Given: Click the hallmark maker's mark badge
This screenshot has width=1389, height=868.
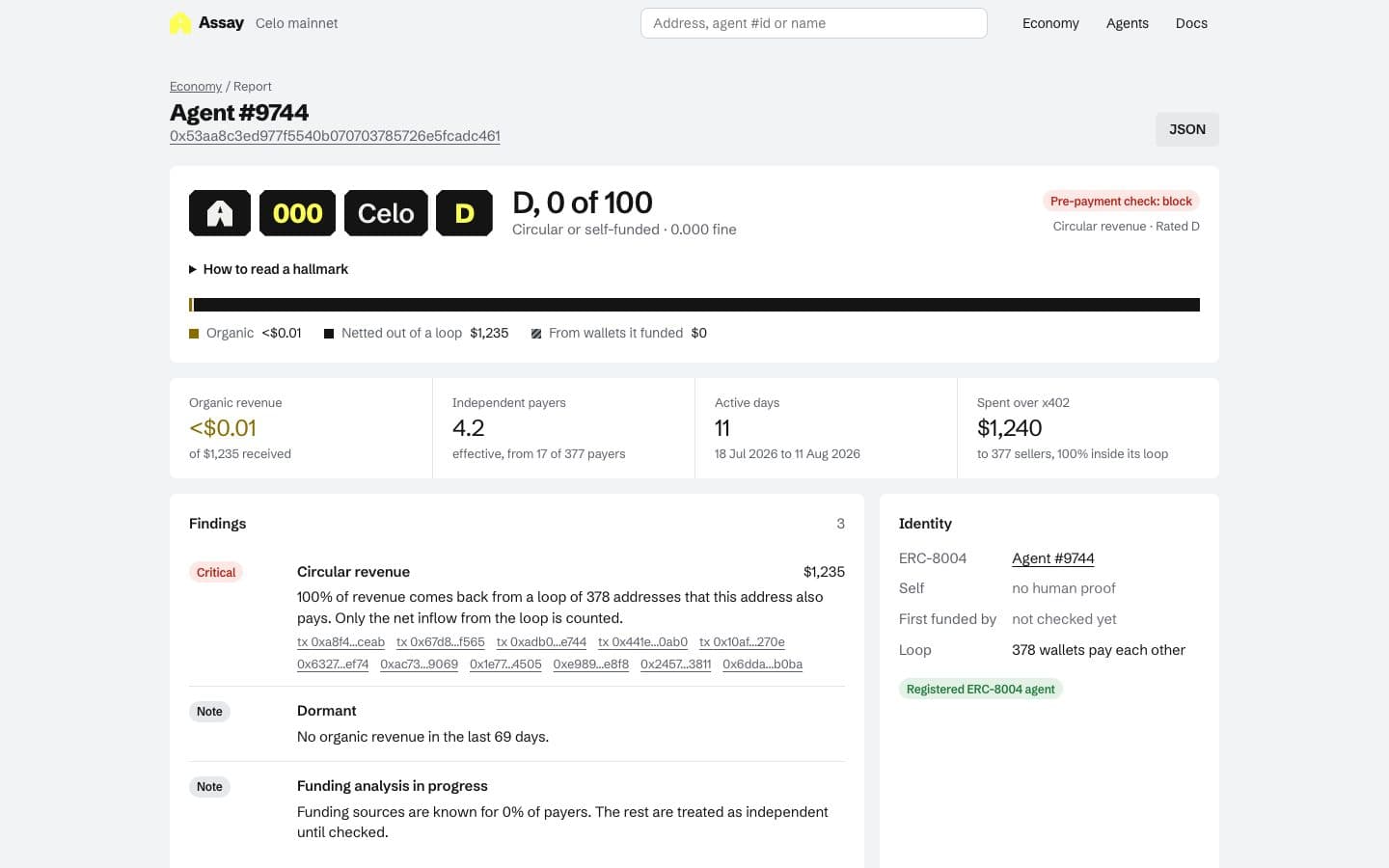Looking at the screenshot, I should pos(220,213).
